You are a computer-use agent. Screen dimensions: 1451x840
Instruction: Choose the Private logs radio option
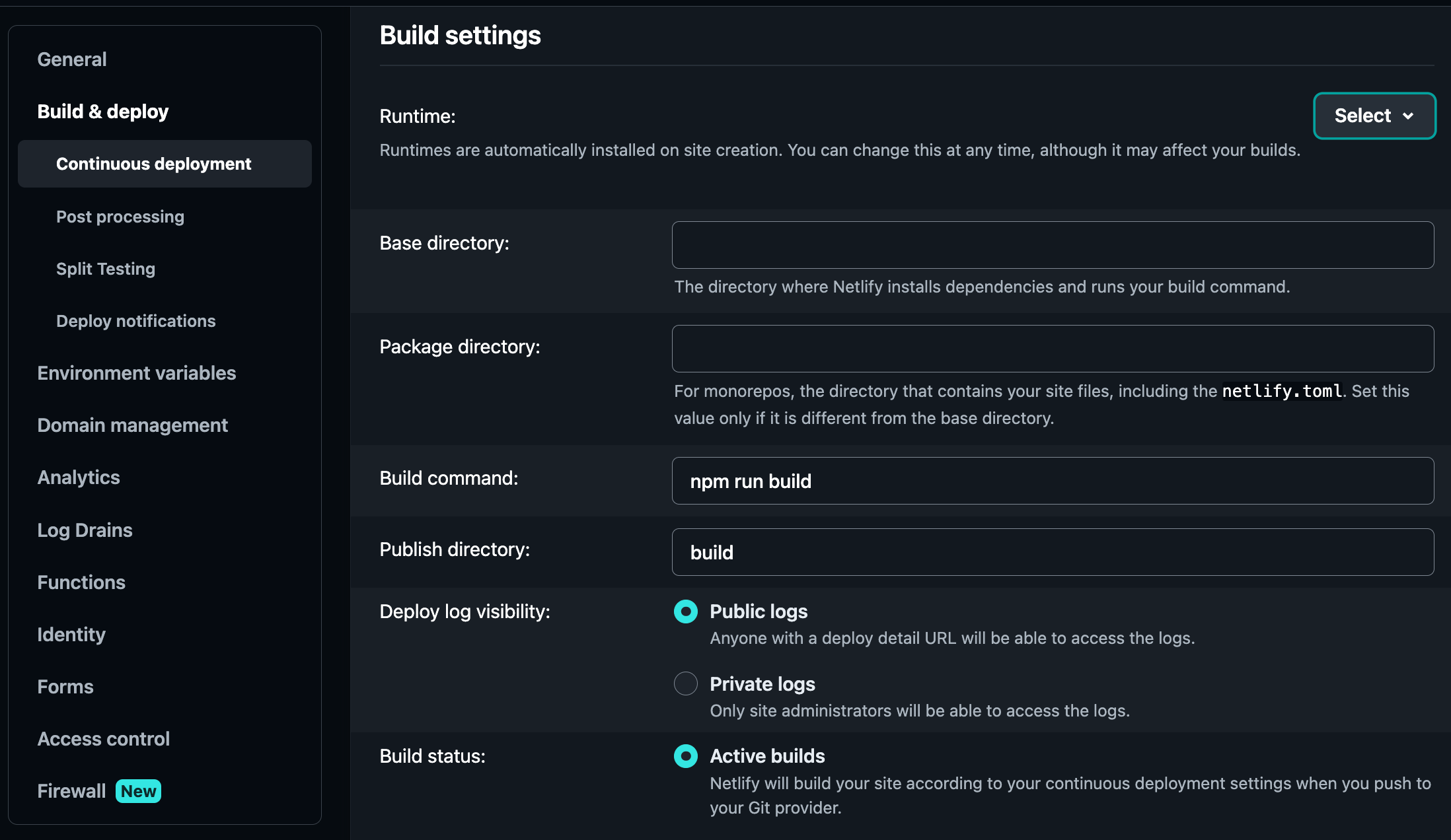click(685, 683)
